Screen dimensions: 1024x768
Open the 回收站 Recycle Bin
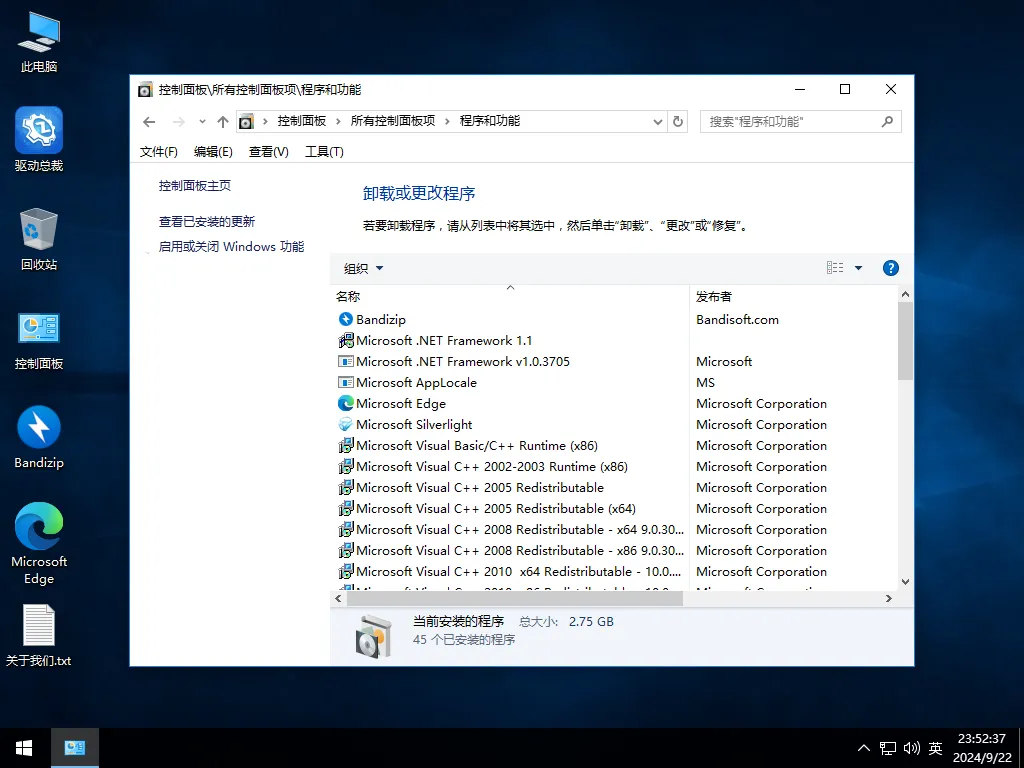[38, 230]
